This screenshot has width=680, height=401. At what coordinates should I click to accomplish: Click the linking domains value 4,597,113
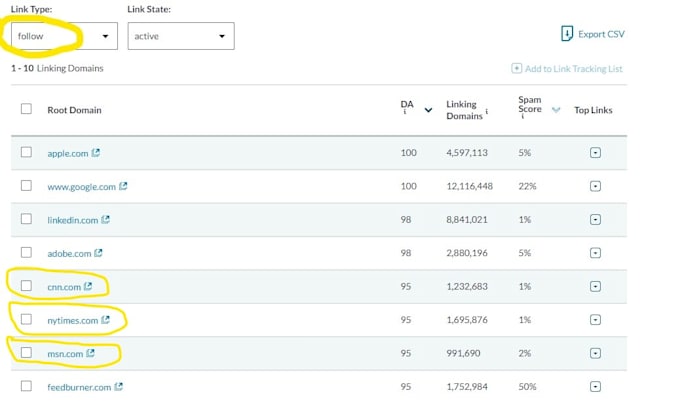coord(467,153)
